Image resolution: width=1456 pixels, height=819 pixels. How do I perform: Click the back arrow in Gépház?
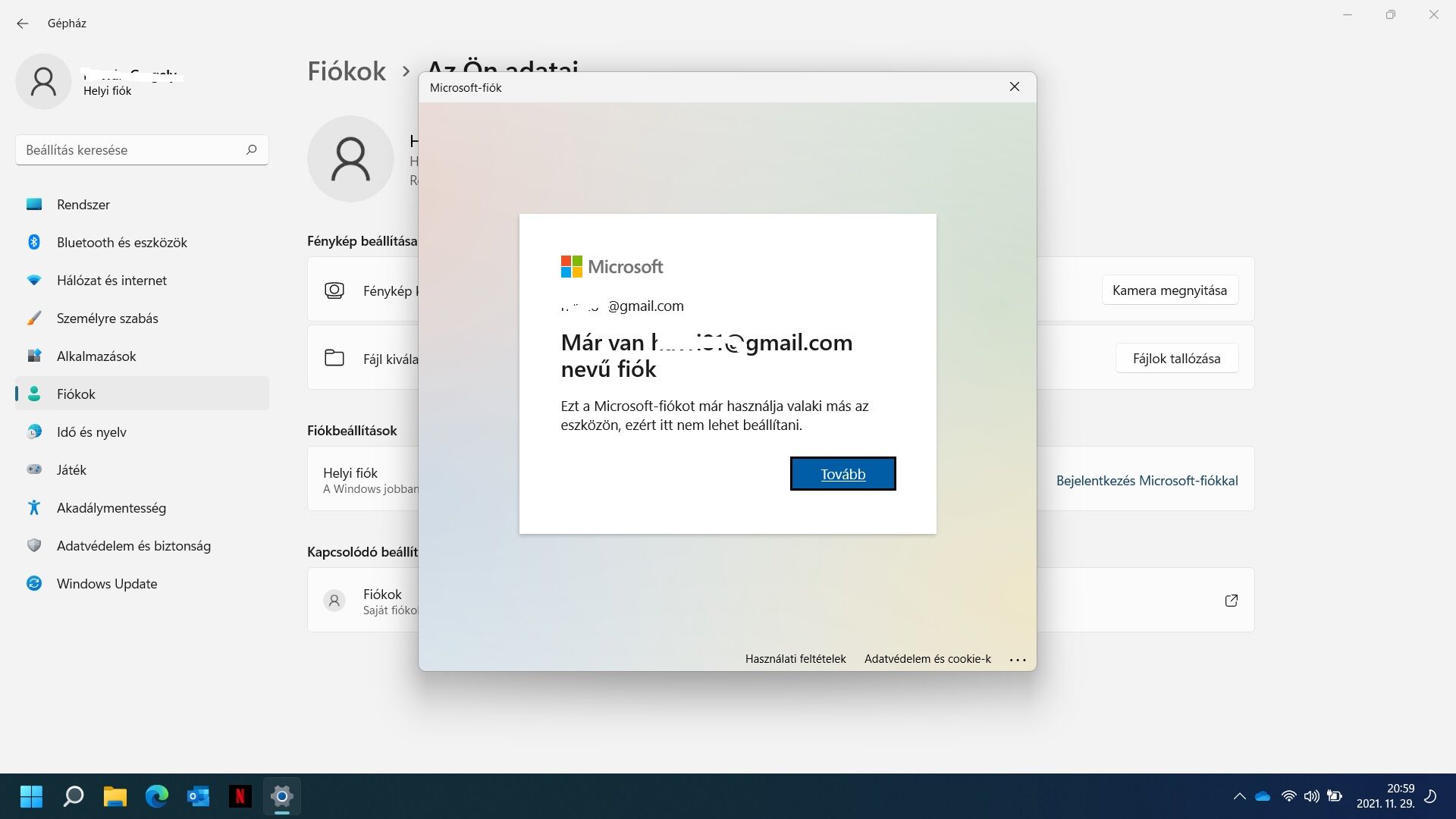pos(23,24)
